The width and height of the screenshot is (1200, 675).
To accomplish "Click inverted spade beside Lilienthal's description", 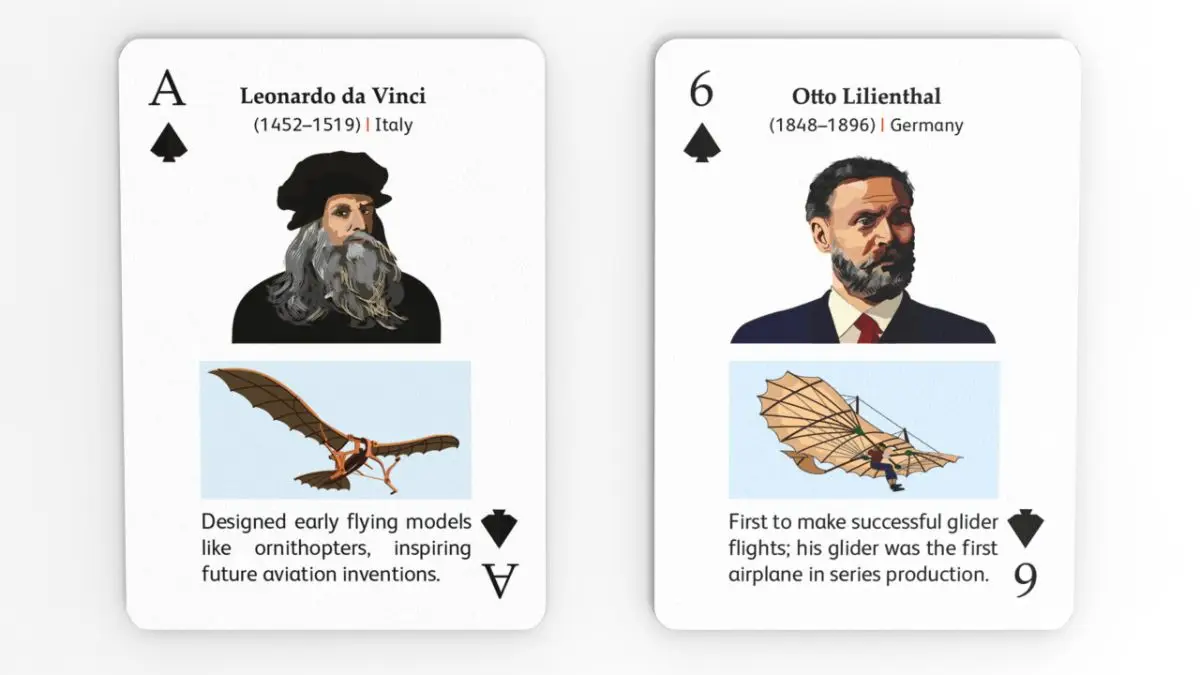I will pos(1025,528).
